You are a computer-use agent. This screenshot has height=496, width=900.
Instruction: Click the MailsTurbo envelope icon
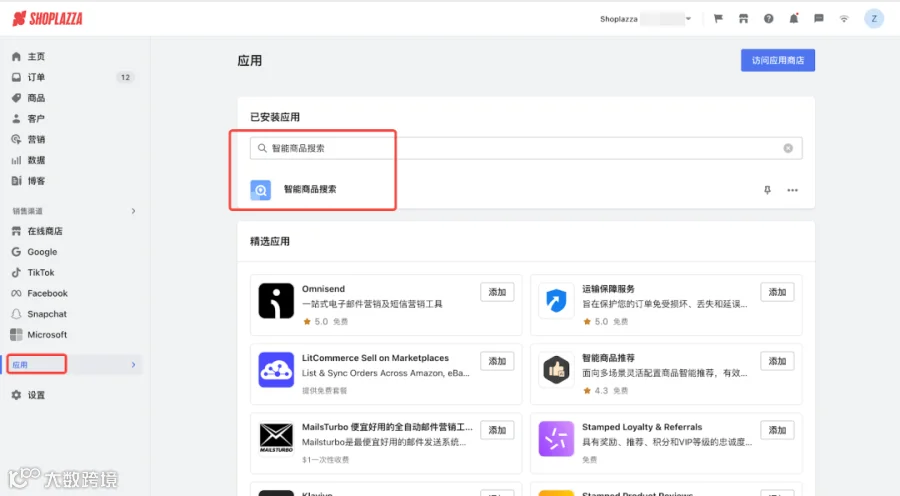point(276,438)
